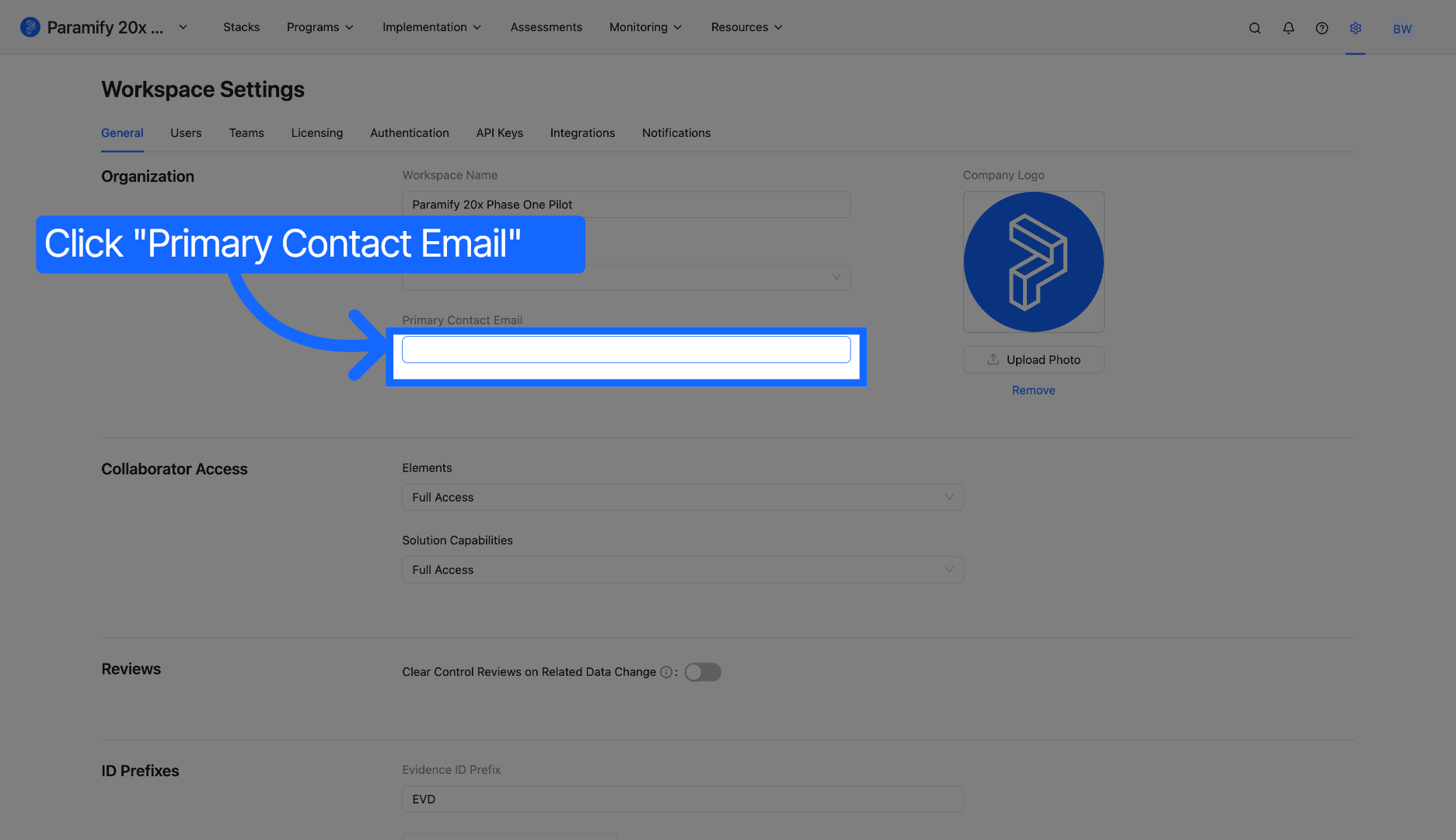Image resolution: width=1456 pixels, height=840 pixels.
Task: Open the Monitoring dropdown menu
Action: click(x=645, y=27)
